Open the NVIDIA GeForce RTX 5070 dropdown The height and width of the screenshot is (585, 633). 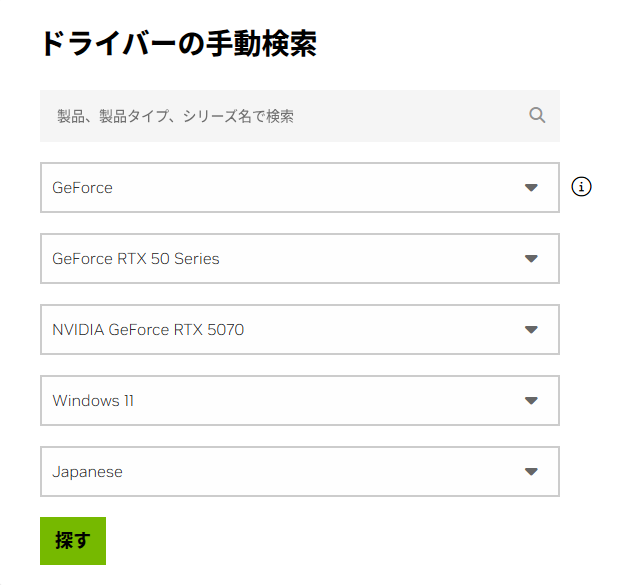tap(299, 330)
